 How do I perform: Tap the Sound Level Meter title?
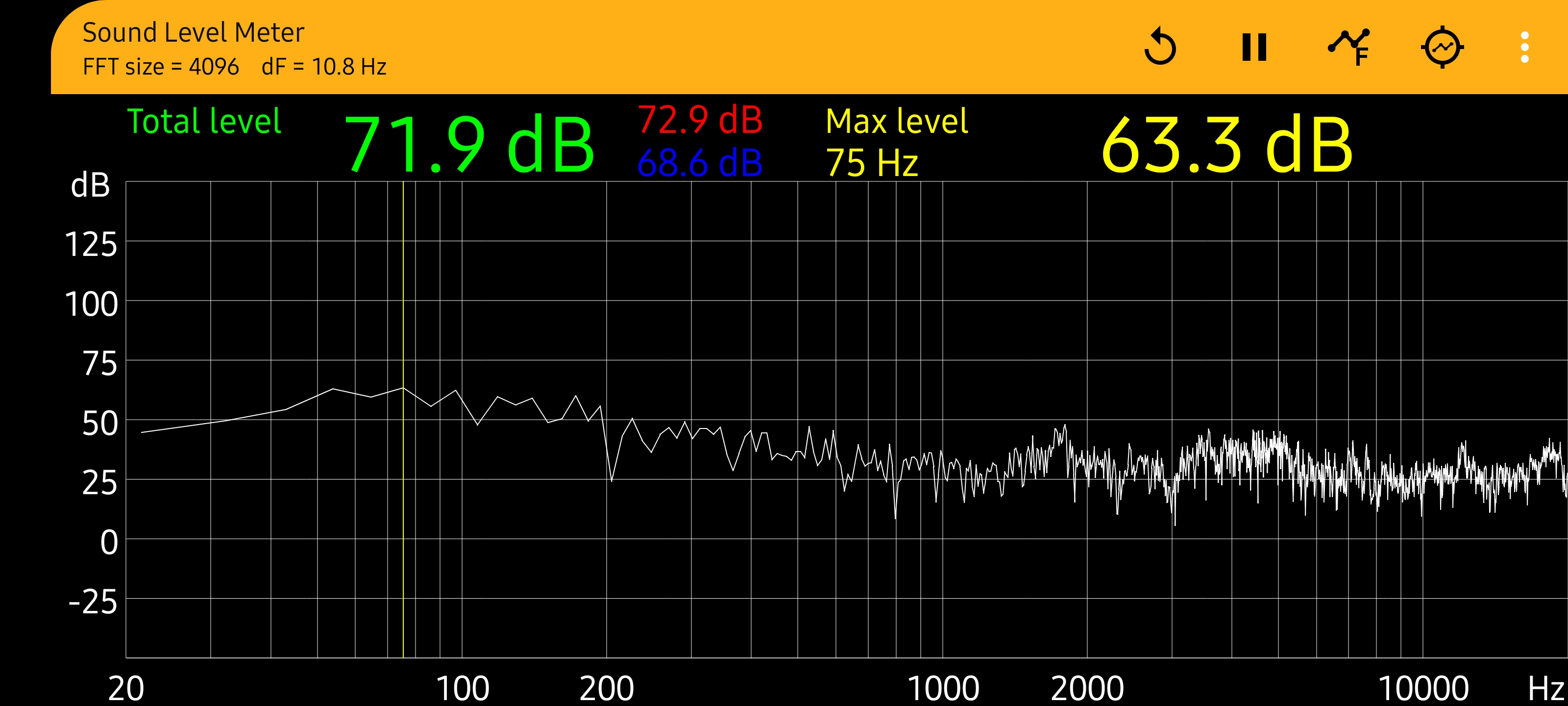pyautogui.click(x=193, y=32)
